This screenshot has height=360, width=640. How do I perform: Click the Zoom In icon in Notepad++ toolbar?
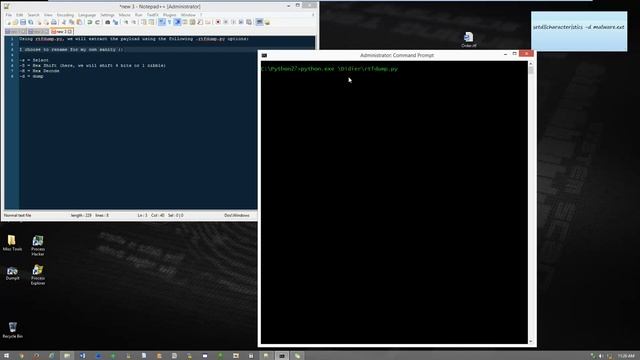point(126,22)
